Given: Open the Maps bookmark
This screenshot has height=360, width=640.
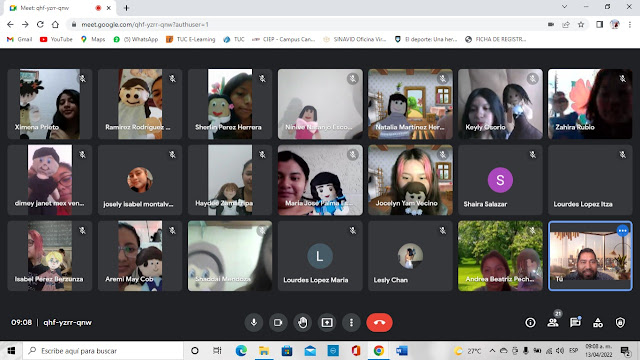Looking at the screenshot, I should (x=93, y=39).
